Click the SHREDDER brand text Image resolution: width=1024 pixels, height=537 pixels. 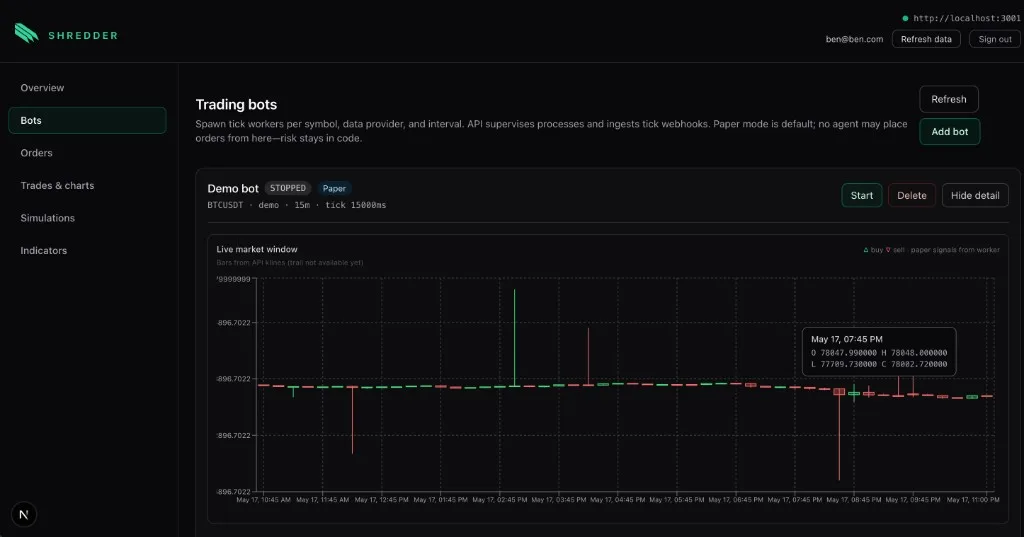pyautogui.click(x=83, y=35)
